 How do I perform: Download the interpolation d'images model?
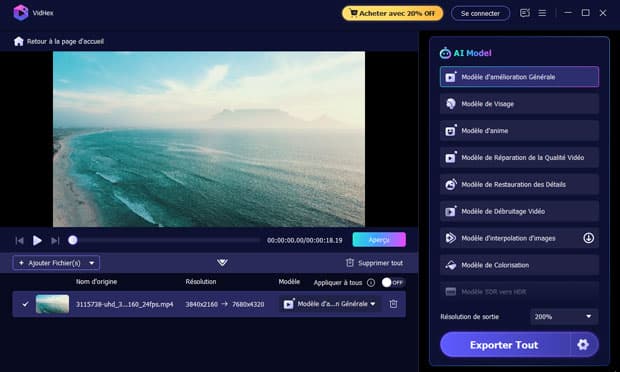[588, 238]
